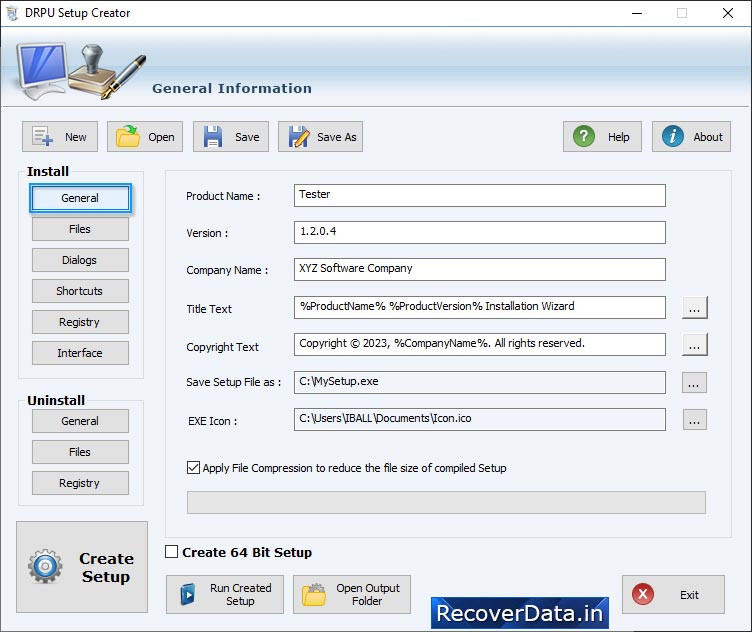The height and width of the screenshot is (632, 752).
Task: Click the Save As button label
Action: coord(337,137)
